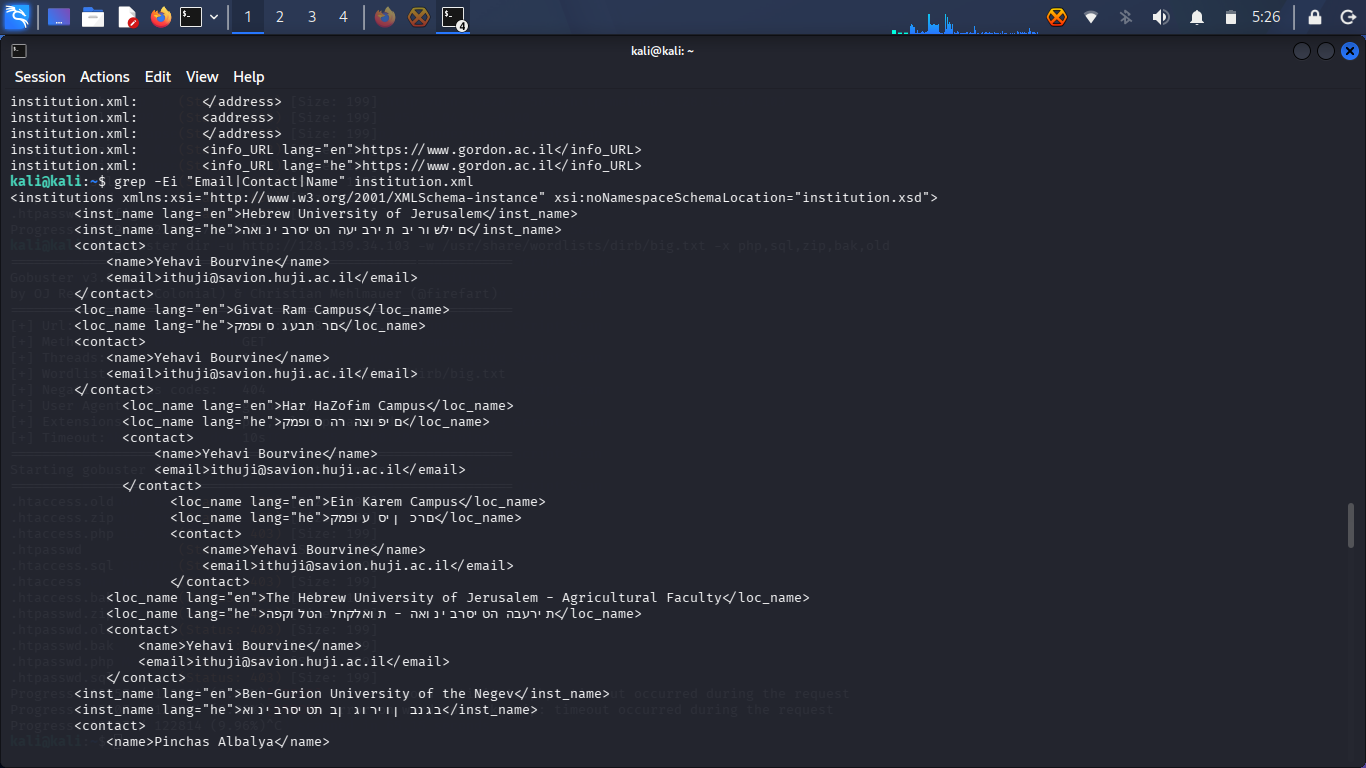Viewport: 1366px width, 768px height.
Task: Click the https://www.gordon.ac.il URL in lang="he" line
Action: click(457, 166)
